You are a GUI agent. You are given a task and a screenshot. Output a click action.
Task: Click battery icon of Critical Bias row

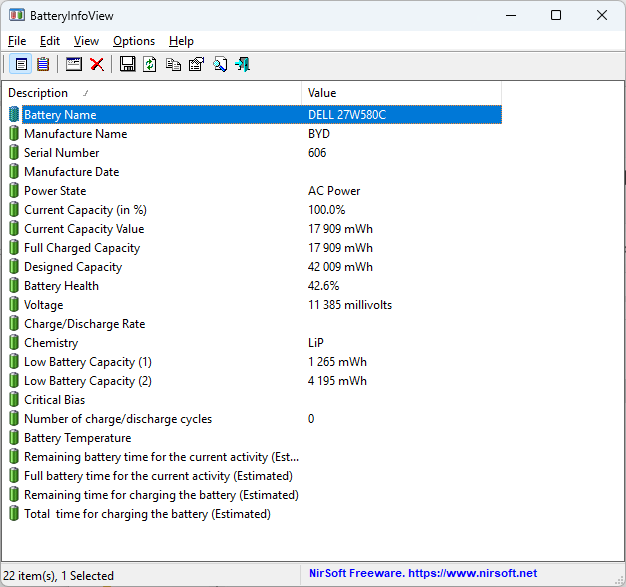coord(14,400)
